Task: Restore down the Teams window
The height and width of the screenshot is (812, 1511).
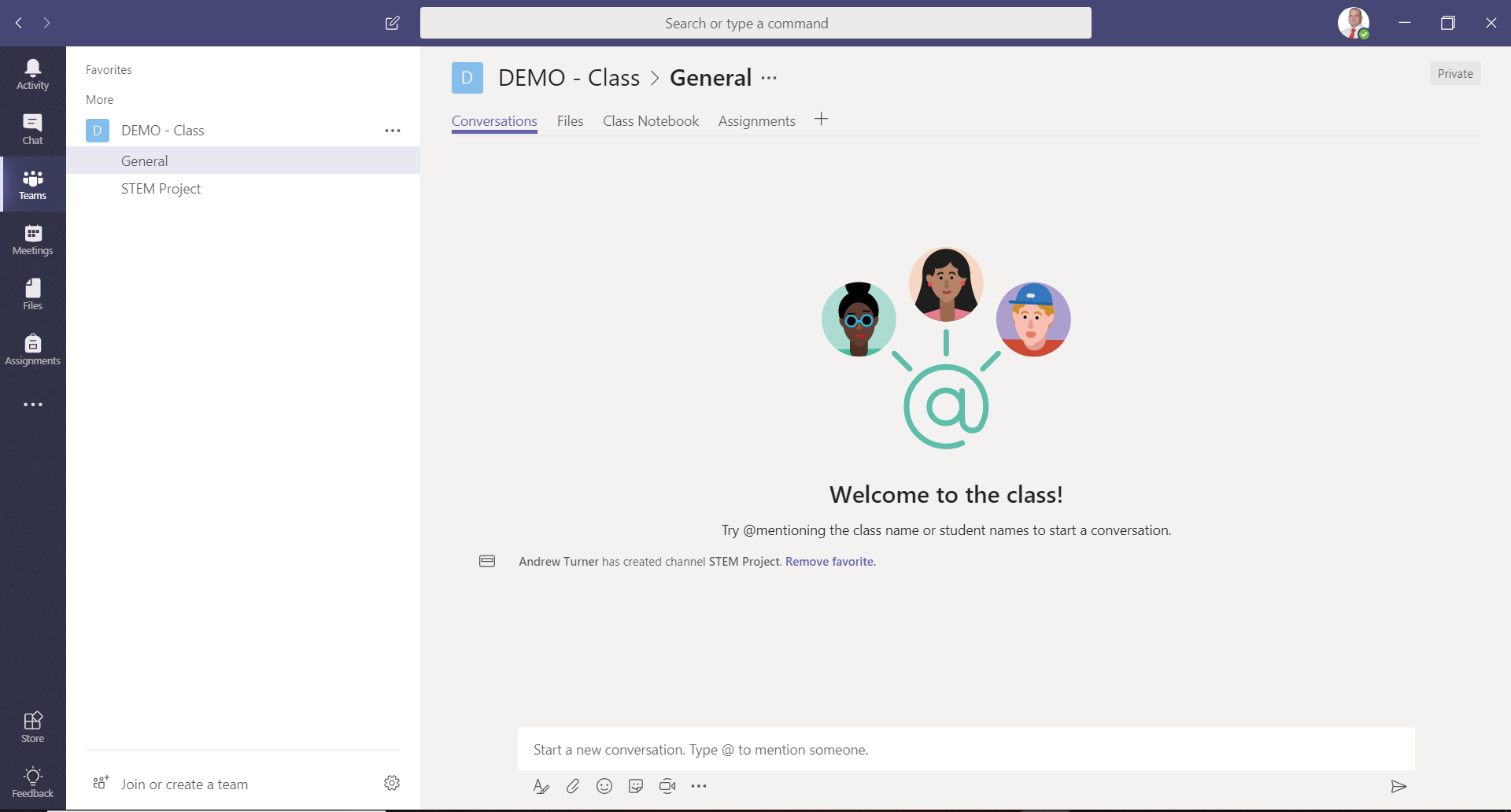Action: click(x=1447, y=23)
